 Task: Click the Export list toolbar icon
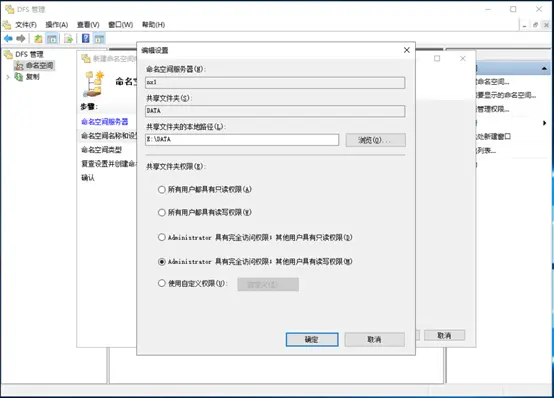pyautogui.click(x=69, y=39)
